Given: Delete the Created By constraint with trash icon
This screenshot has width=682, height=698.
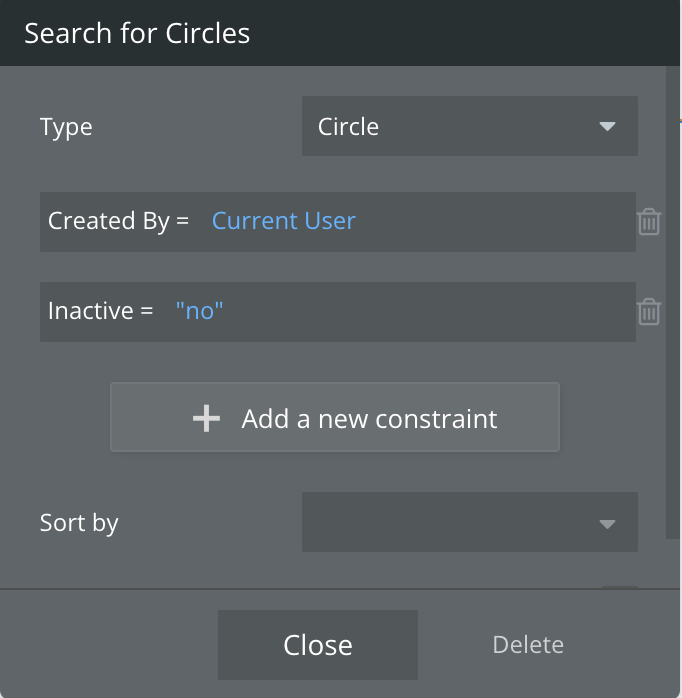Looking at the screenshot, I should [649, 221].
